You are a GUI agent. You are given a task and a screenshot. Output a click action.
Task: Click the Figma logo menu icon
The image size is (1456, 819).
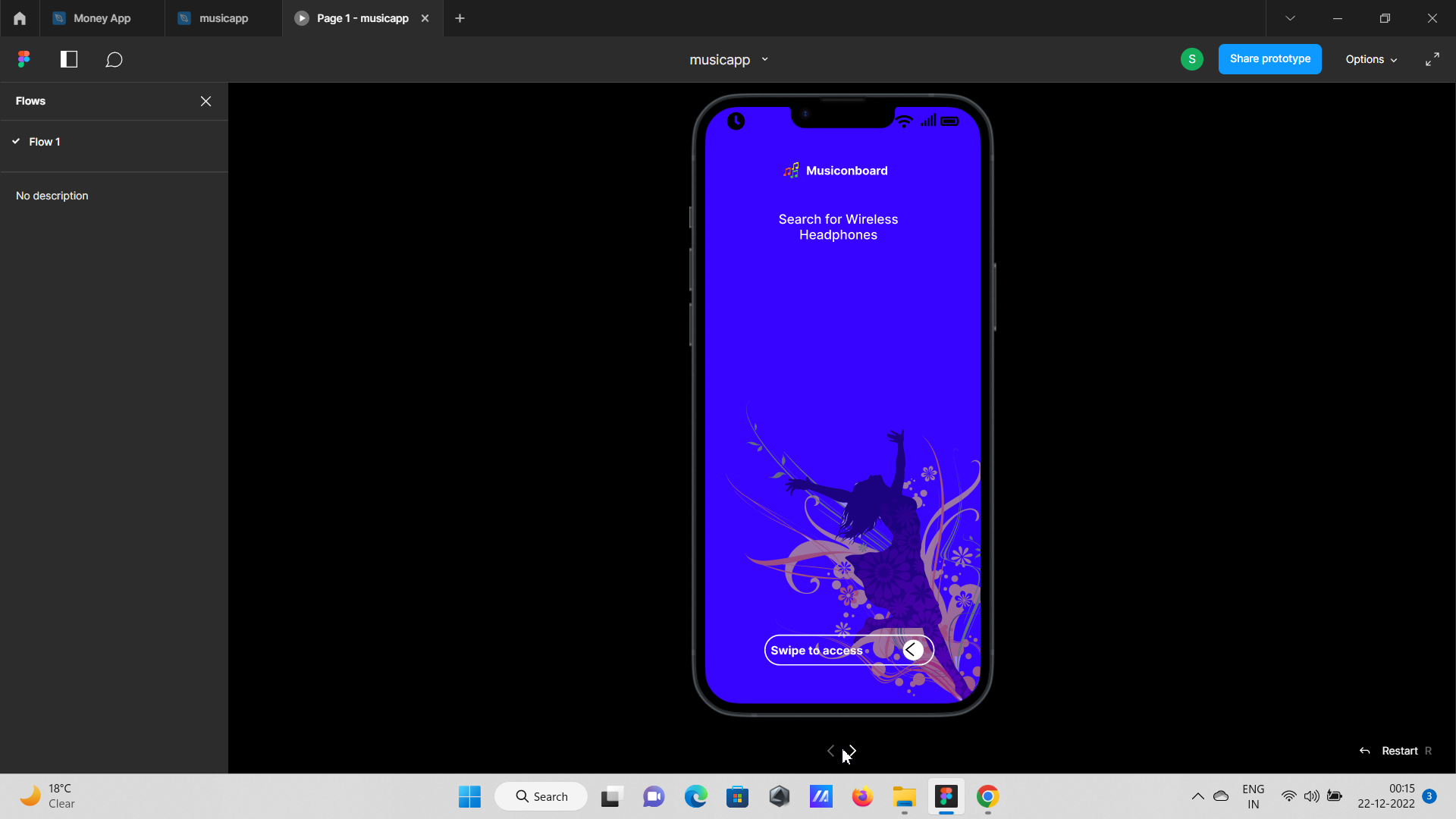coord(24,59)
